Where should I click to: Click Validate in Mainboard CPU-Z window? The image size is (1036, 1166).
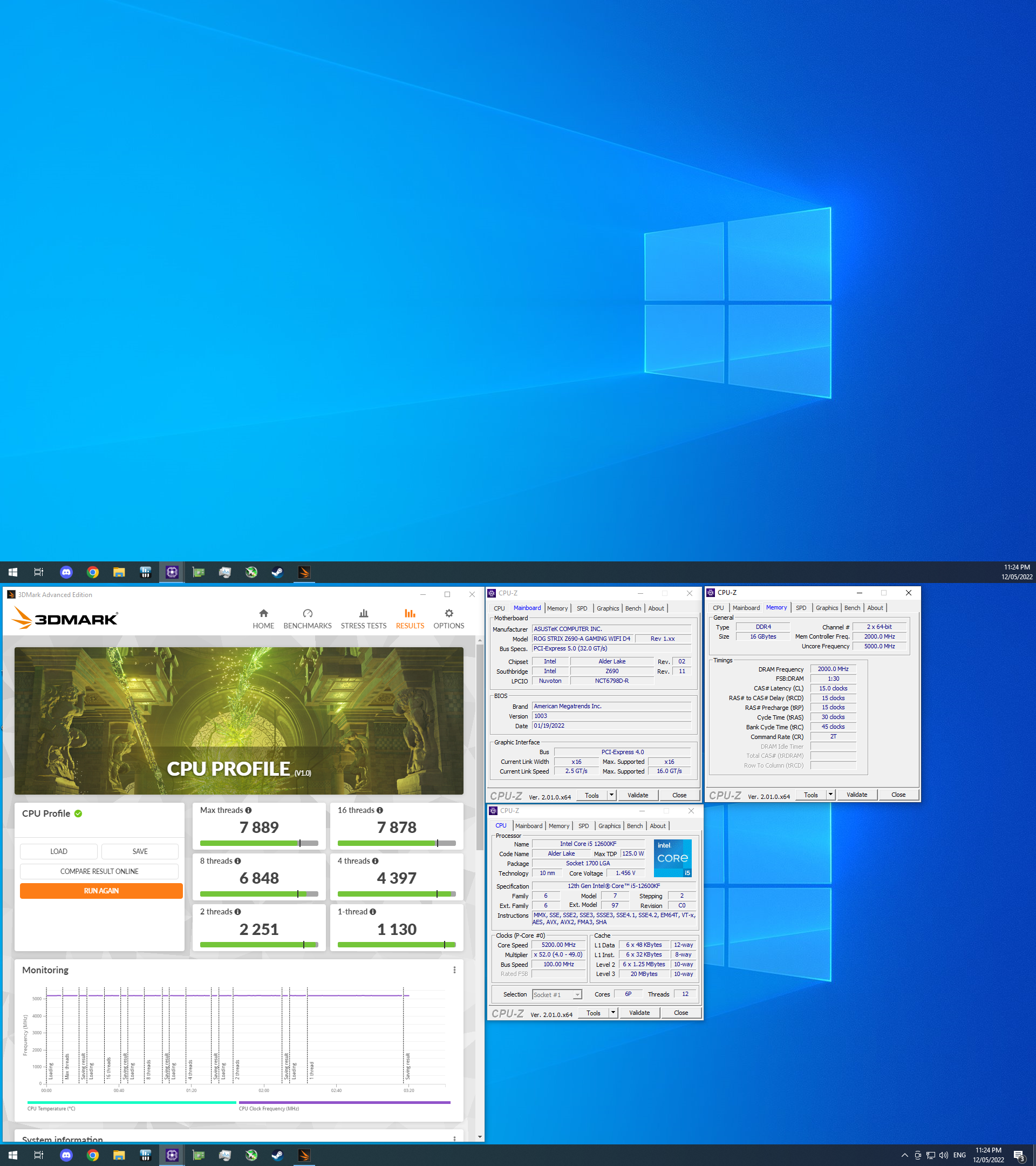(x=638, y=795)
